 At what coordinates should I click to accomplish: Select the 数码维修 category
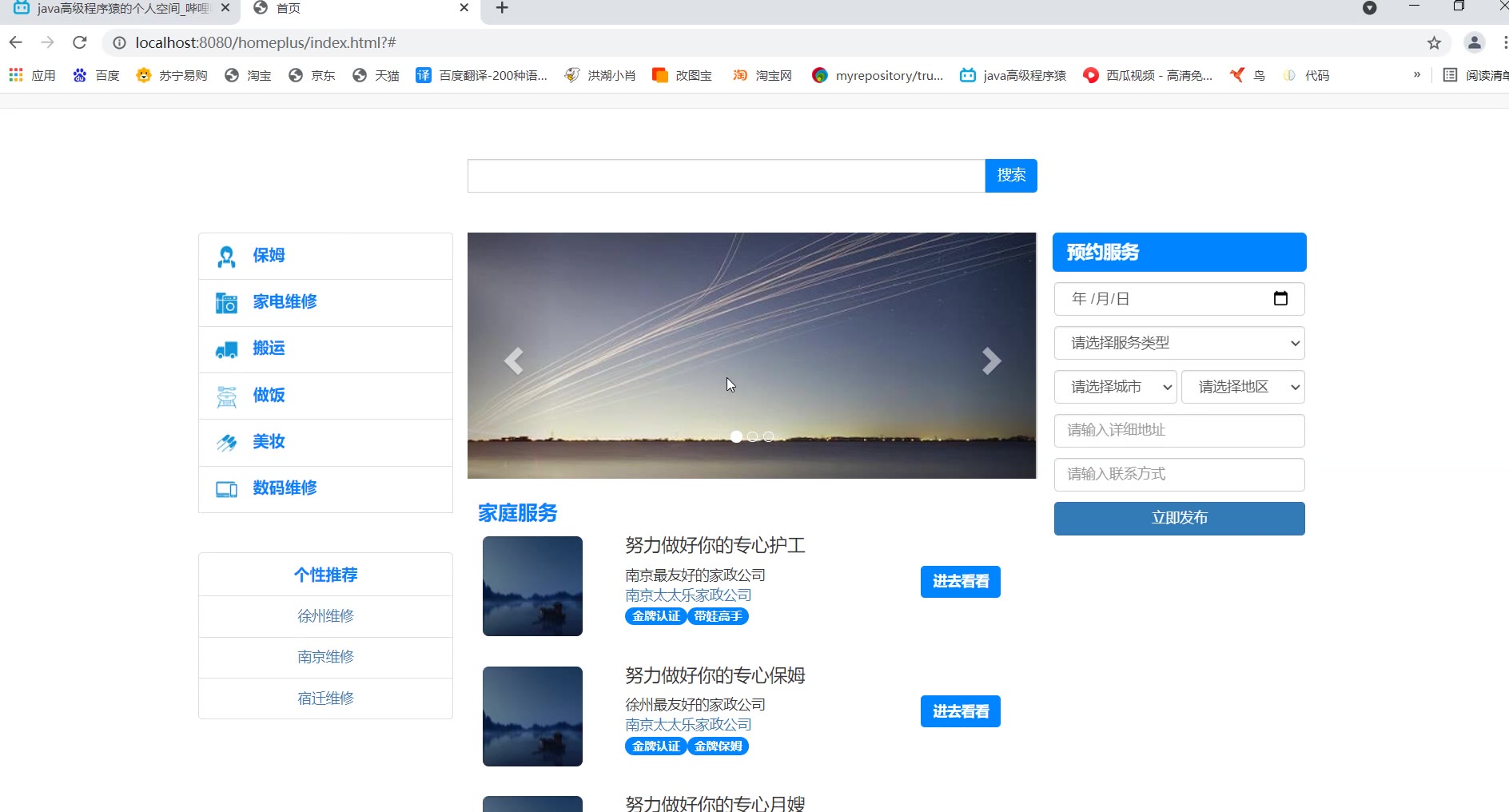pyautogui.click(x=325, y=488)
